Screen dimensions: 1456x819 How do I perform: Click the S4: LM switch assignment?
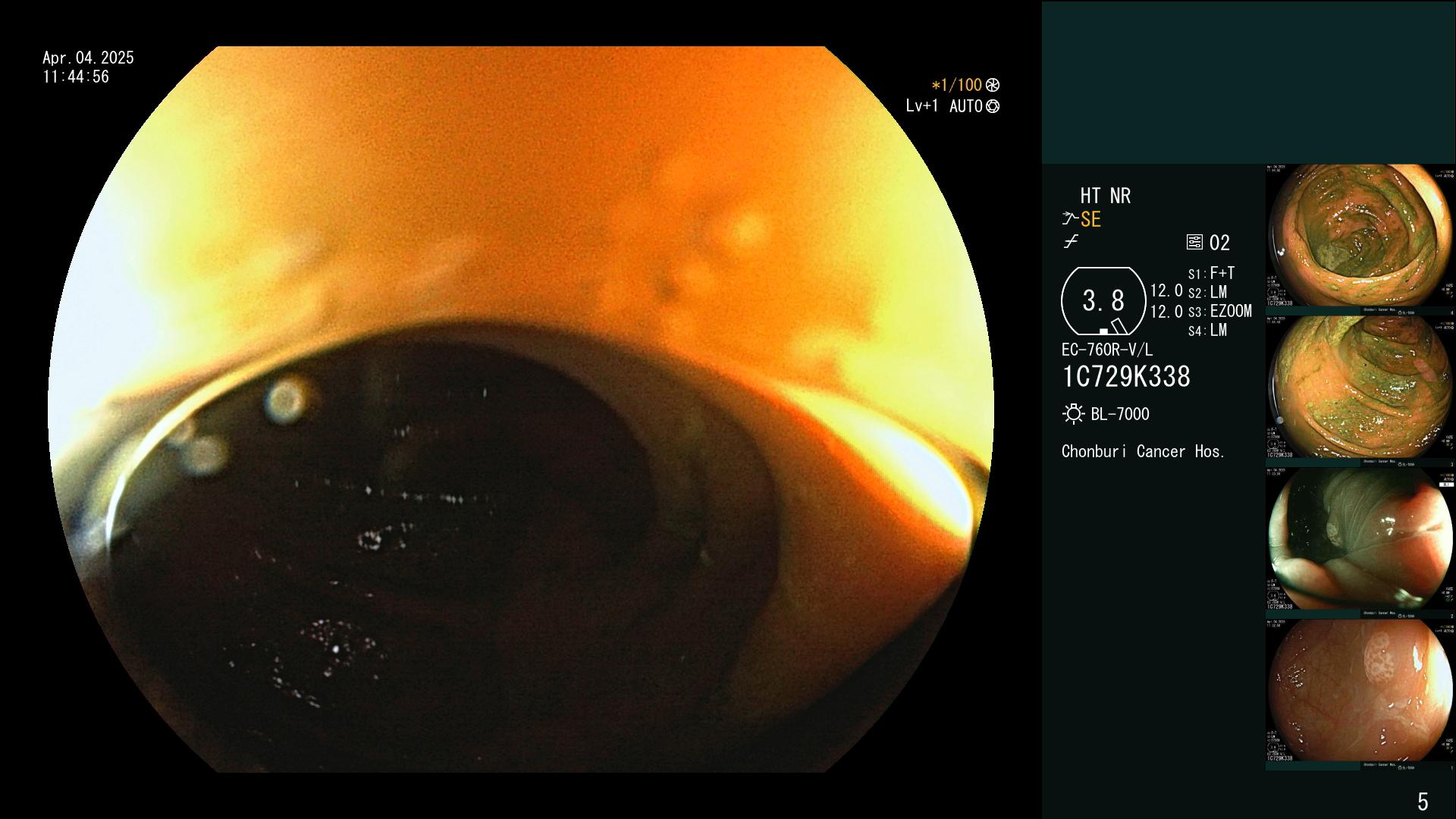click(1207, 331)
